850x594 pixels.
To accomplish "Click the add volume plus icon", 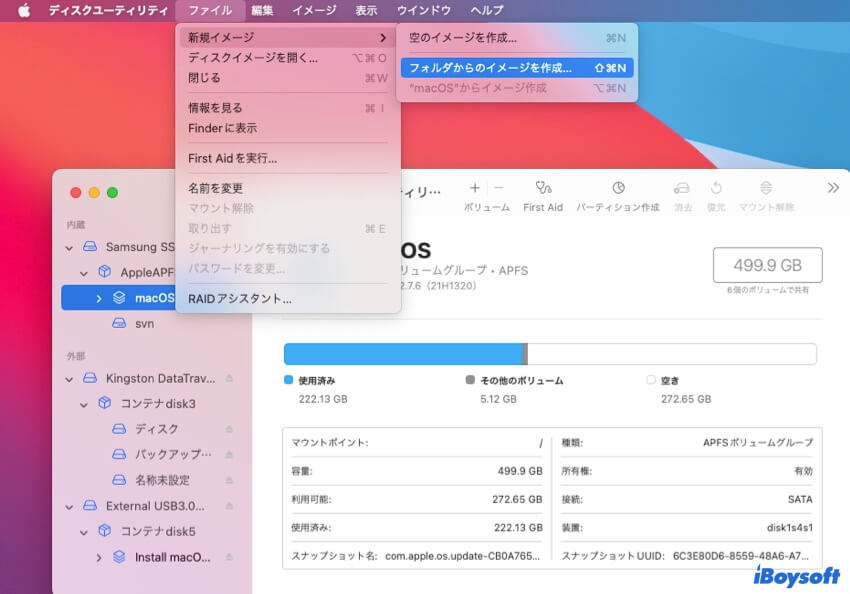I will point(475,188).
